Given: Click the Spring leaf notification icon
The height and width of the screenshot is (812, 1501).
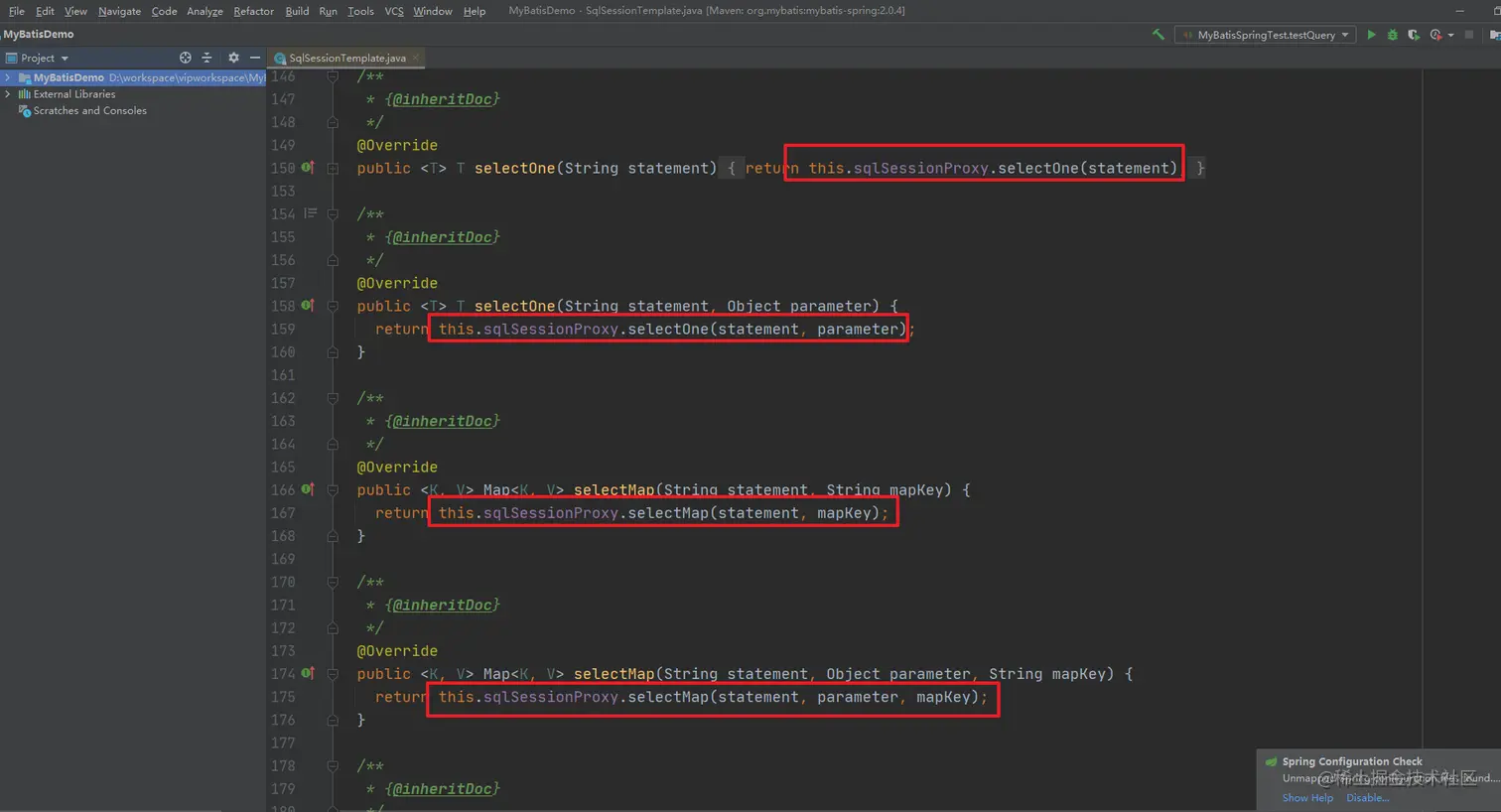Looking at the screenshot, I should [1271, 761].
